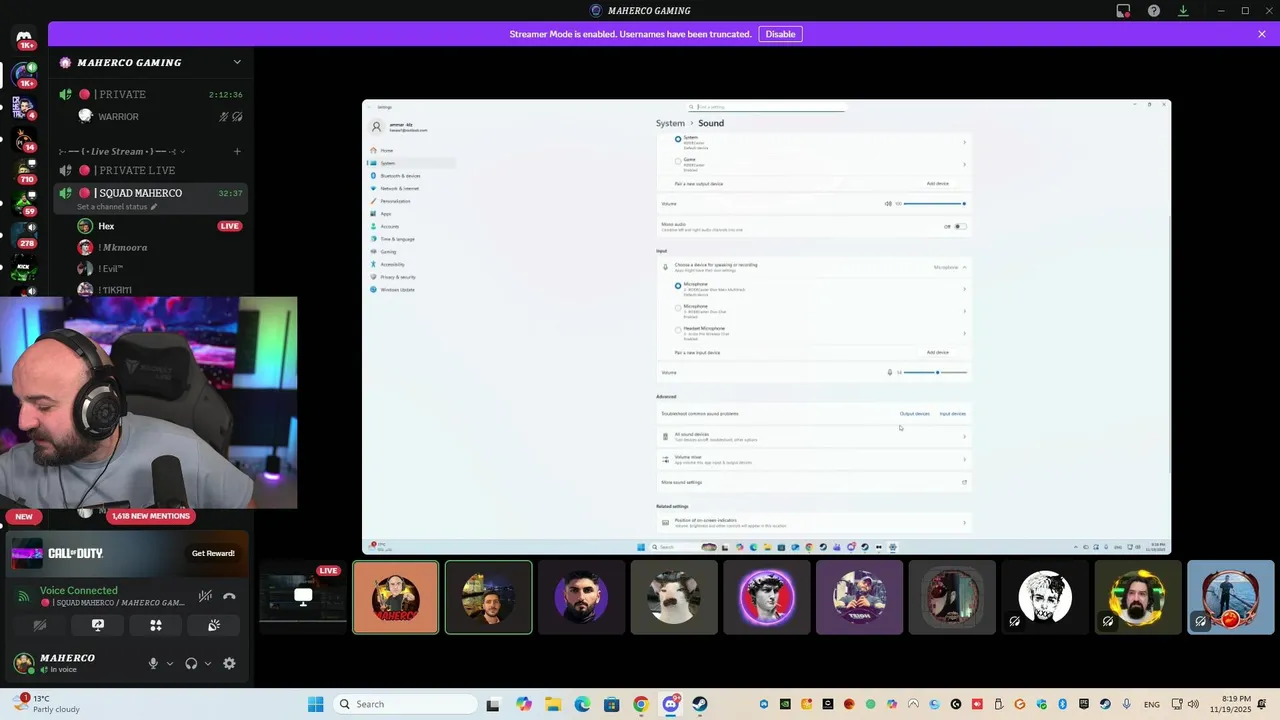The image size is (1280, 720).
Task: Open Discord Inbox icon in title bar
Action: [1123, 11]
